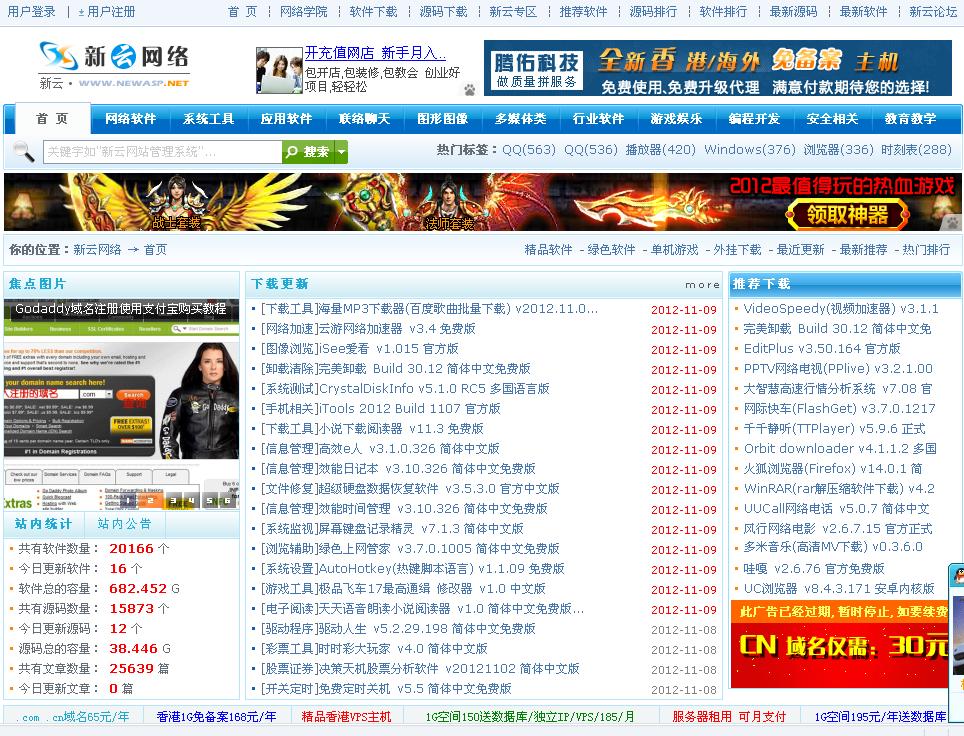Open the 网络软件 navigation tab

click(131, 119)
